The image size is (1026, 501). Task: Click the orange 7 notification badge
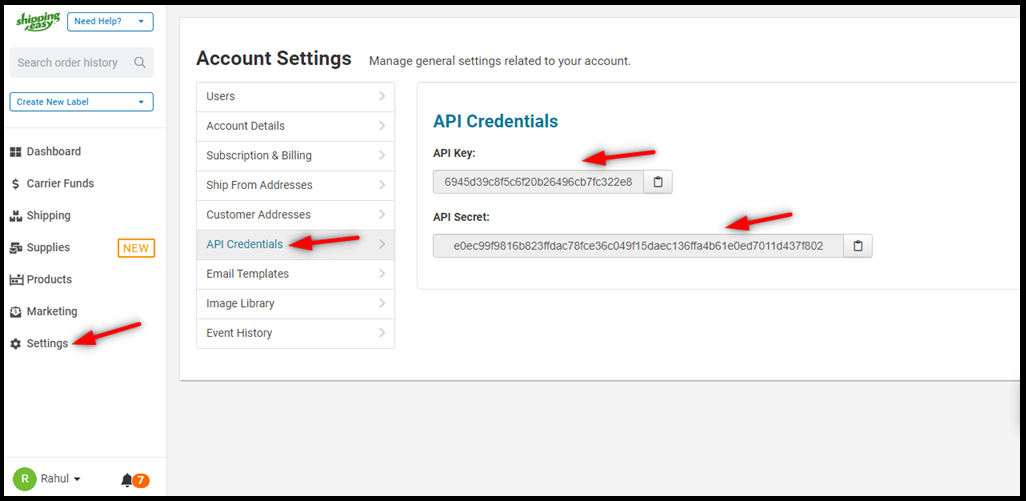(141, 481)
